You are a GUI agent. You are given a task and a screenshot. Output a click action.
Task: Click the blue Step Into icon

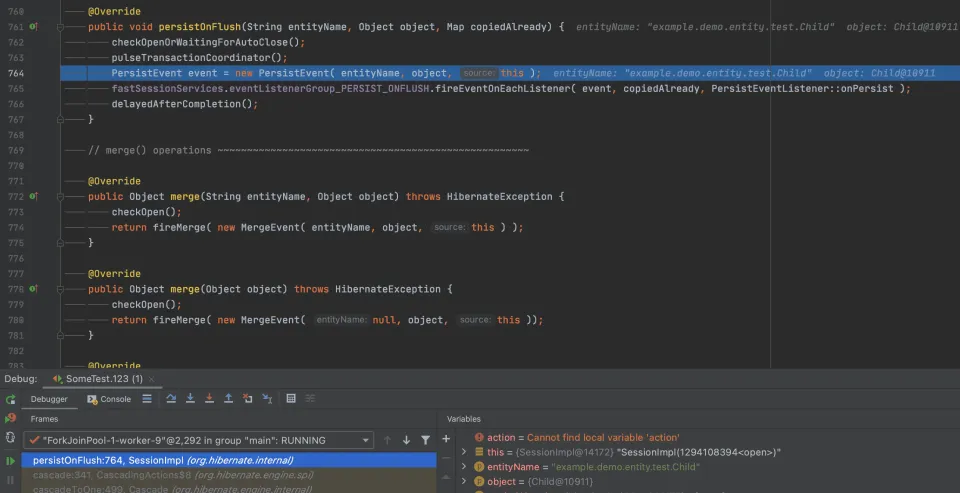(190, 399)
